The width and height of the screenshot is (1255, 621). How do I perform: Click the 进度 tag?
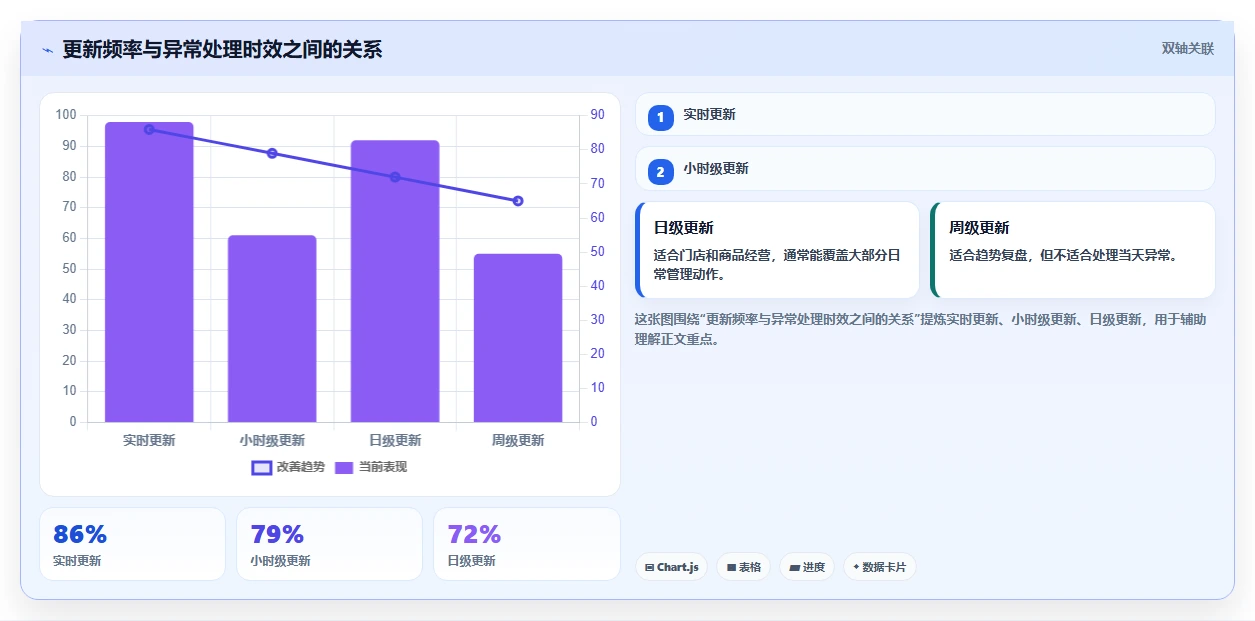(x=807, y=567)
